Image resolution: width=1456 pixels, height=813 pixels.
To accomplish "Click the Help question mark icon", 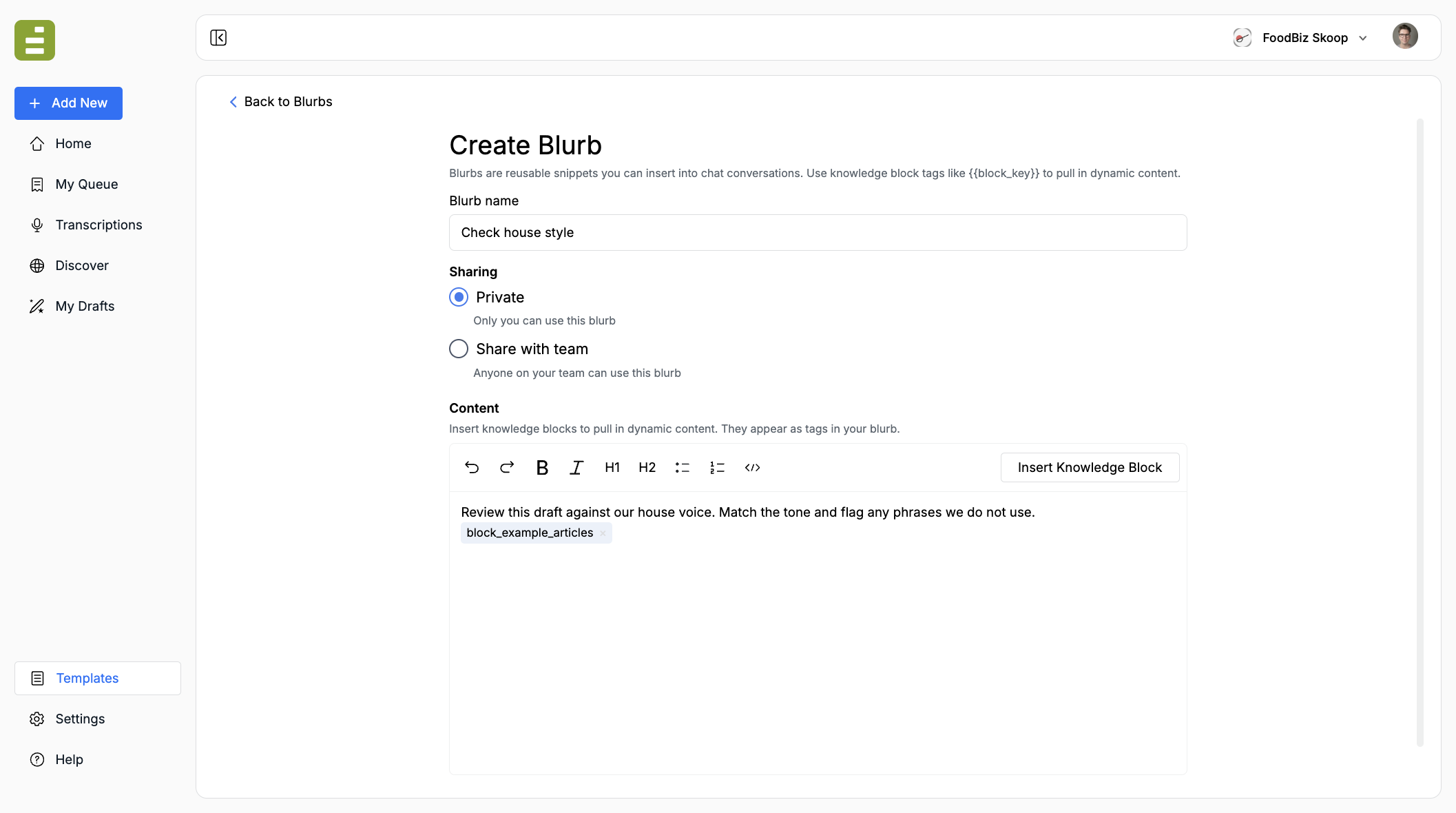I will (37, 759).
